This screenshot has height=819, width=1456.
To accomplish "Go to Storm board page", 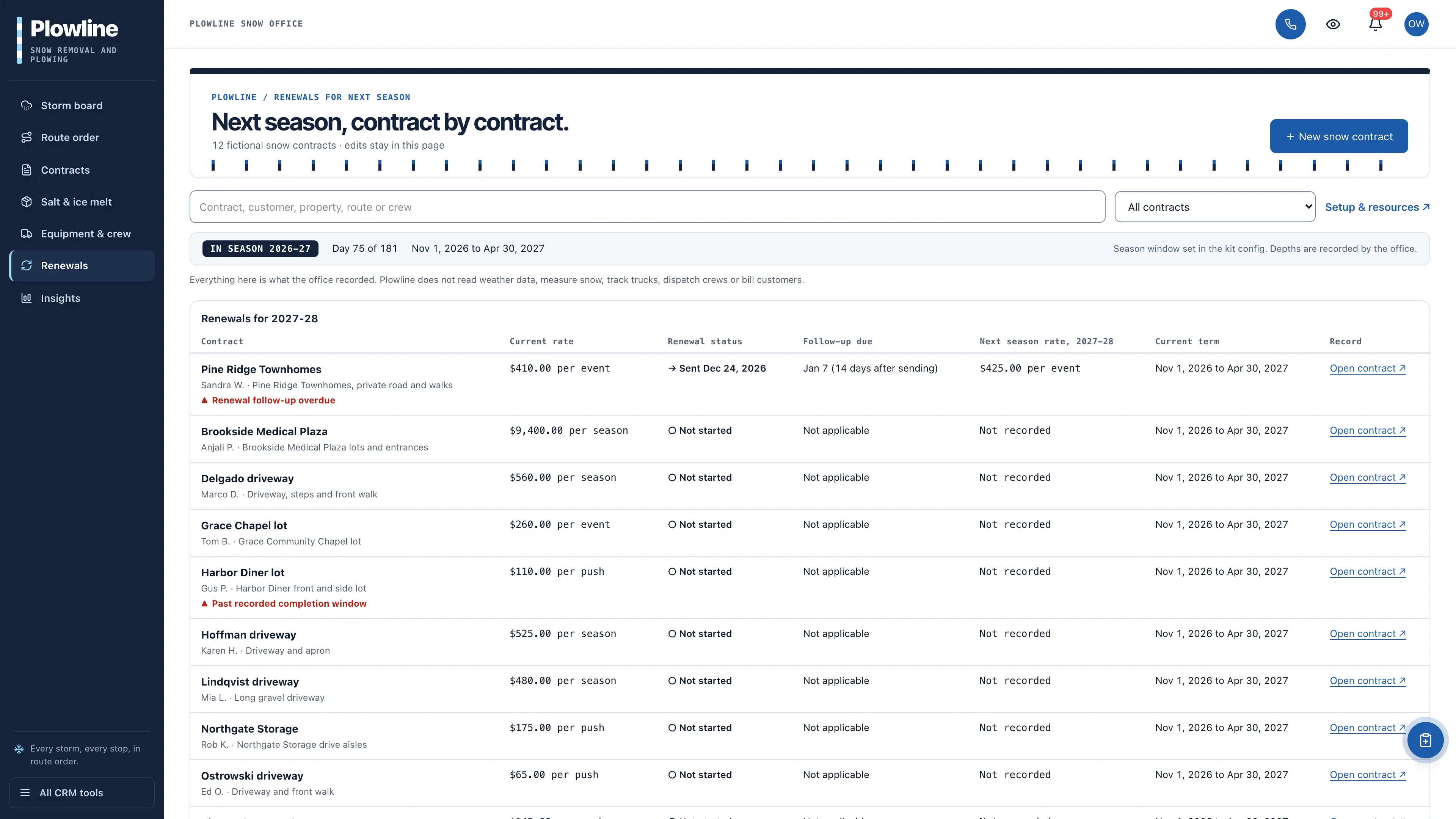I will (x=82, y=106).
